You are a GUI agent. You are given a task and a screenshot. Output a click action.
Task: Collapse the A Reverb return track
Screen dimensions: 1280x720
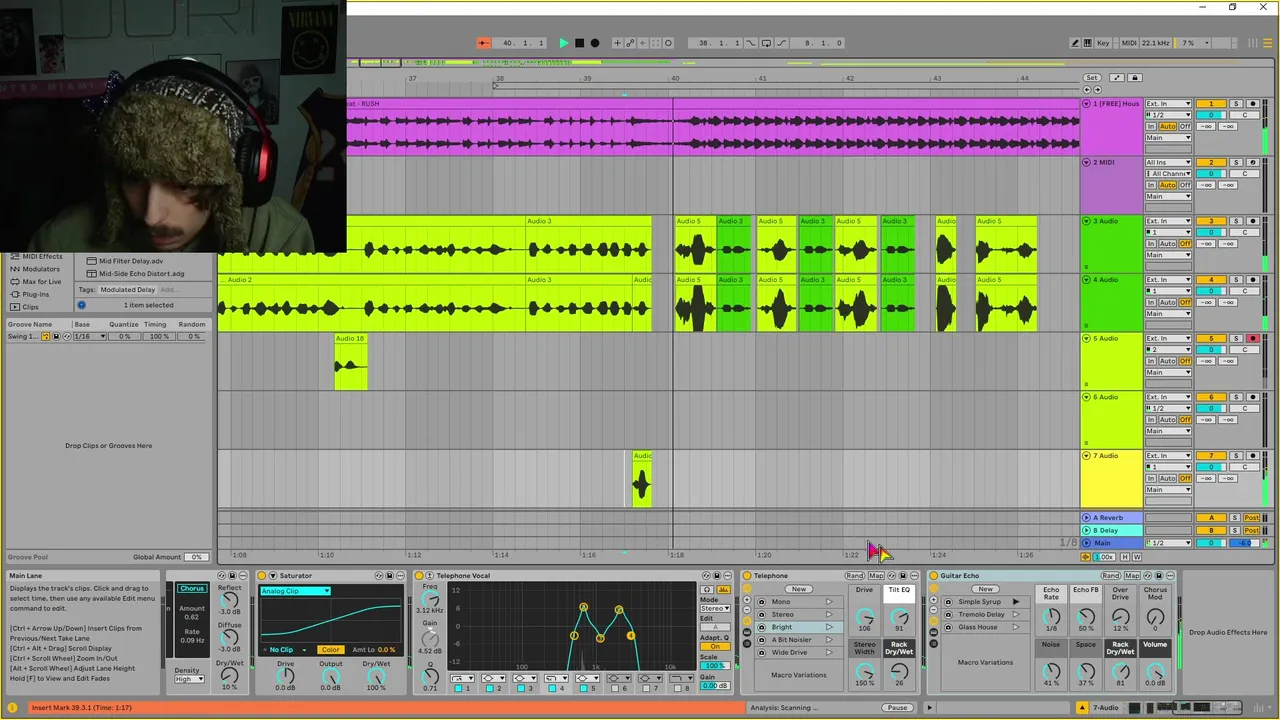click(1087, 518)
